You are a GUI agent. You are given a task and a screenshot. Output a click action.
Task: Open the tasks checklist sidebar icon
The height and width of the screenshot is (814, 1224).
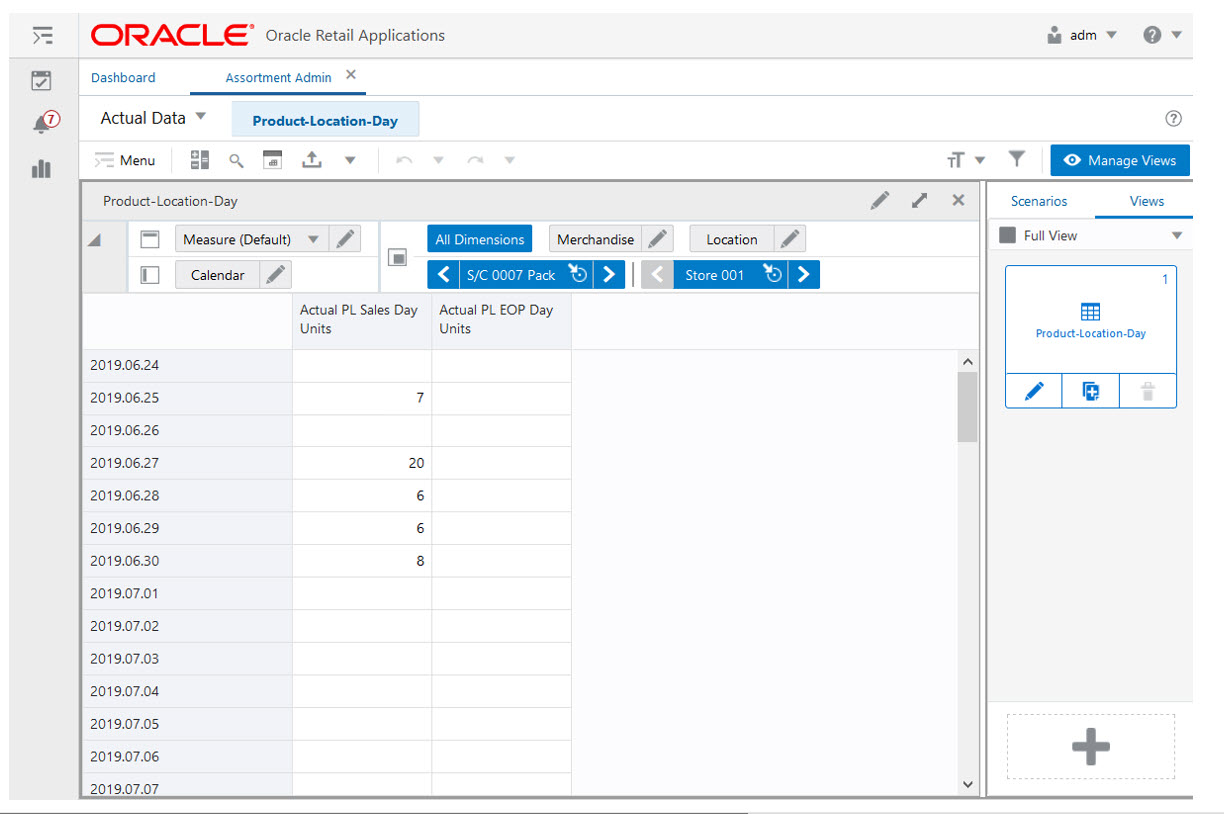coord(41,81)
